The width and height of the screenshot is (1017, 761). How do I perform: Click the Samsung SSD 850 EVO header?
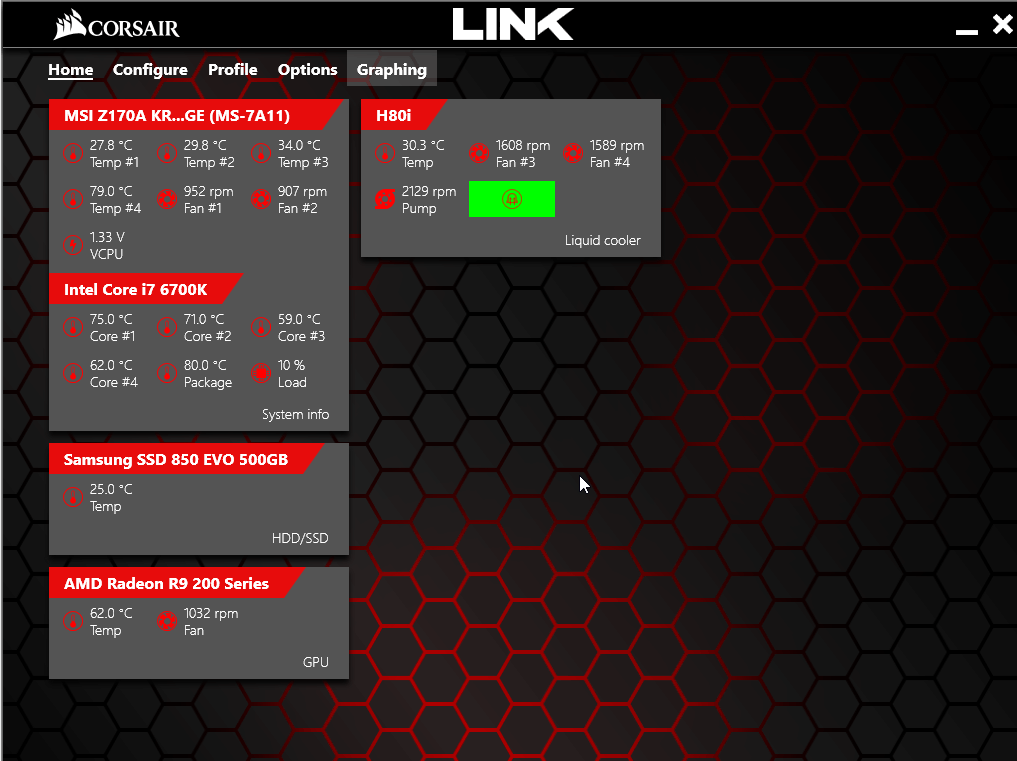(185, 459)
